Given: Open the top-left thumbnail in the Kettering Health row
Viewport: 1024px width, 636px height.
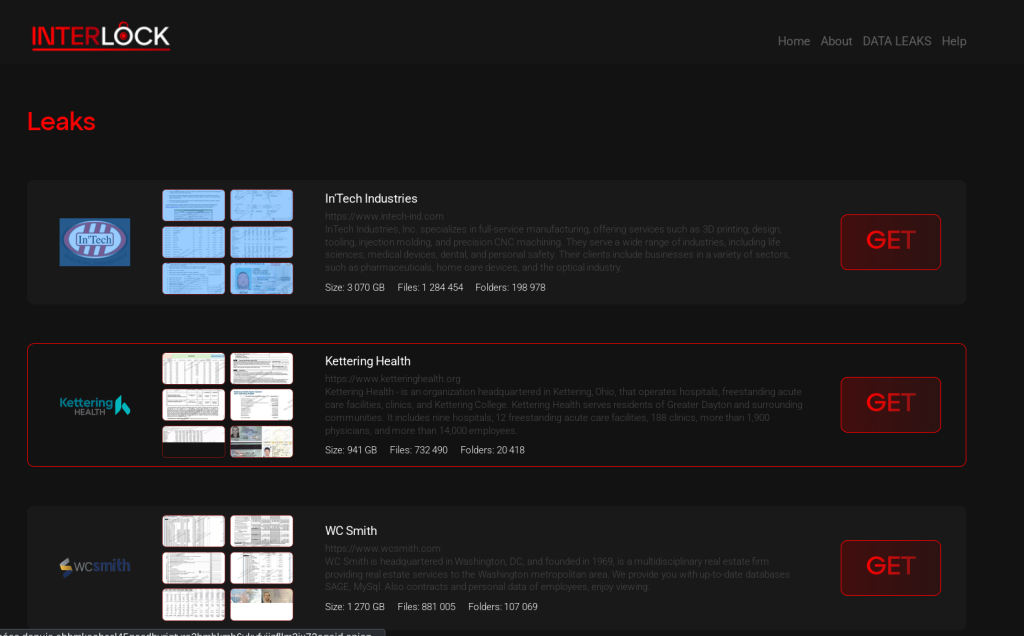Looking at the screenshot, I should pyautogui.click(x=193, y=369).
